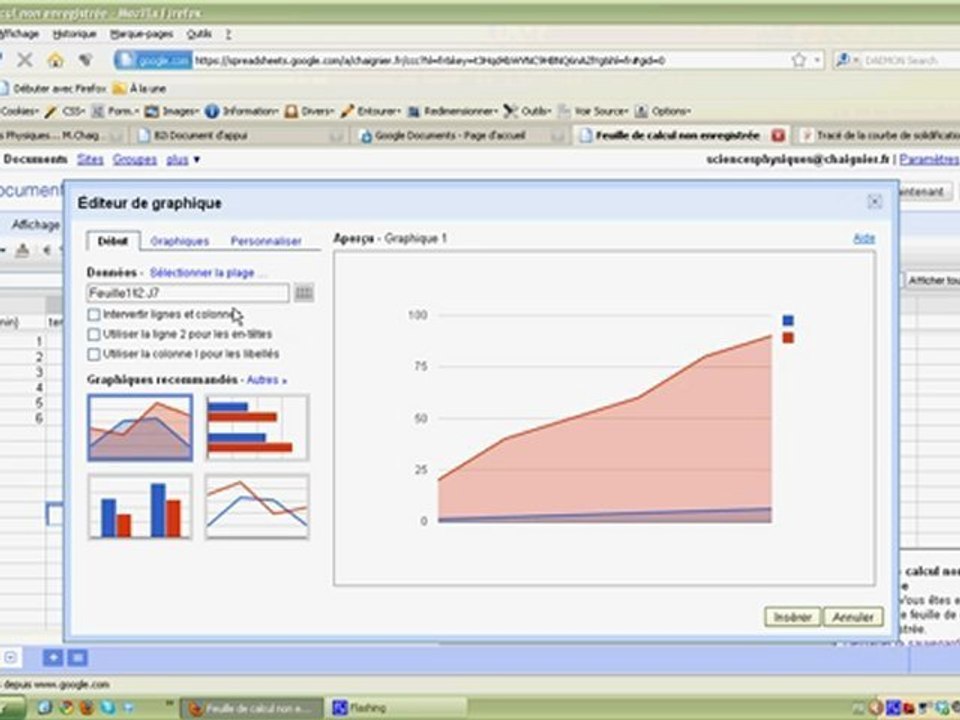
Task: Select the vertical column chart thumbnail
Action: pos(140,507)
